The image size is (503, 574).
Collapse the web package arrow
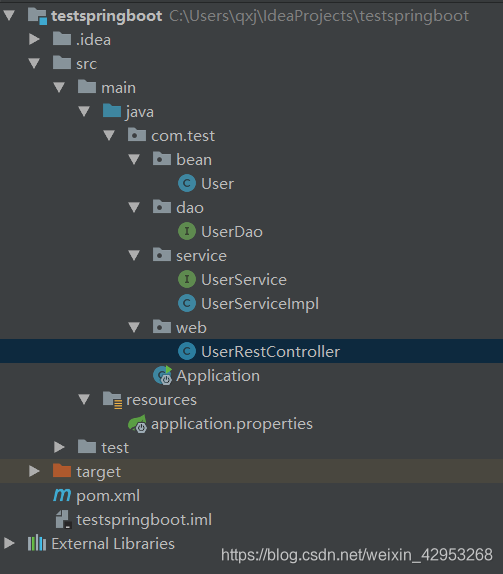(x=134, y=327)
